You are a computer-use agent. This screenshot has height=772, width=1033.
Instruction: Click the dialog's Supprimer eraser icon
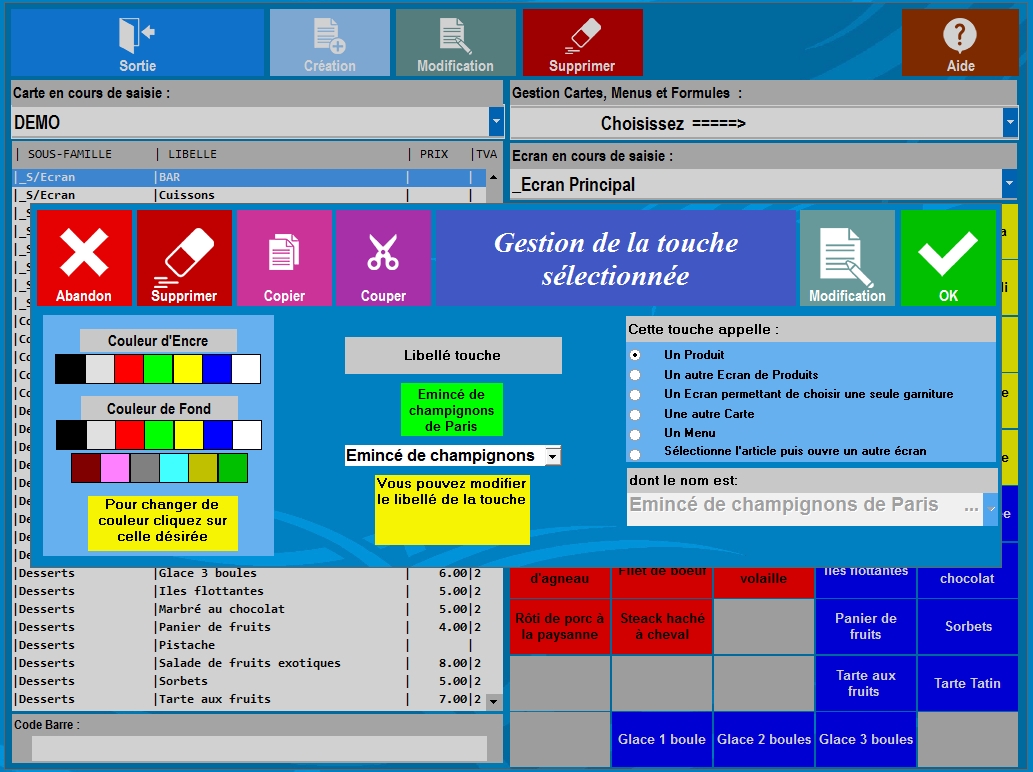pyautogui.click(x=184, y=253)
